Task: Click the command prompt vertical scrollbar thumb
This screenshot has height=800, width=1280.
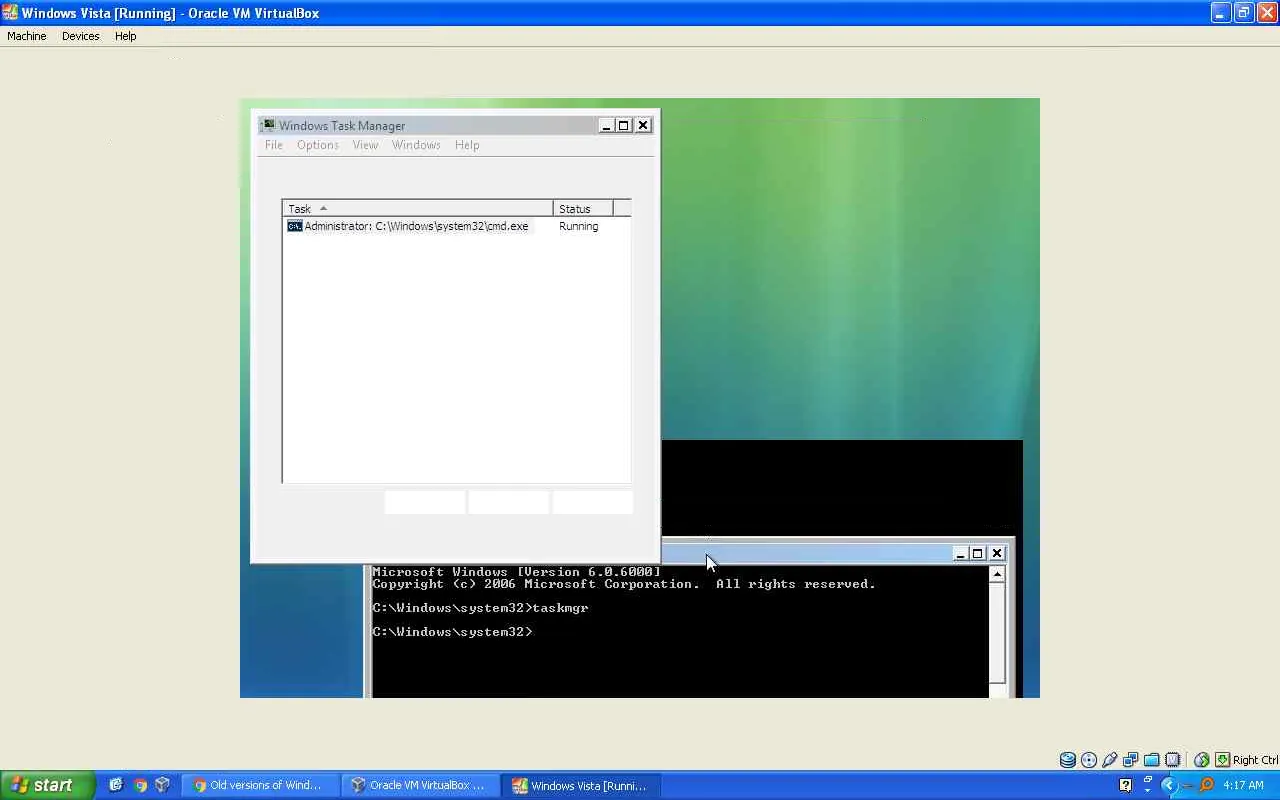Action: point(997,632)
